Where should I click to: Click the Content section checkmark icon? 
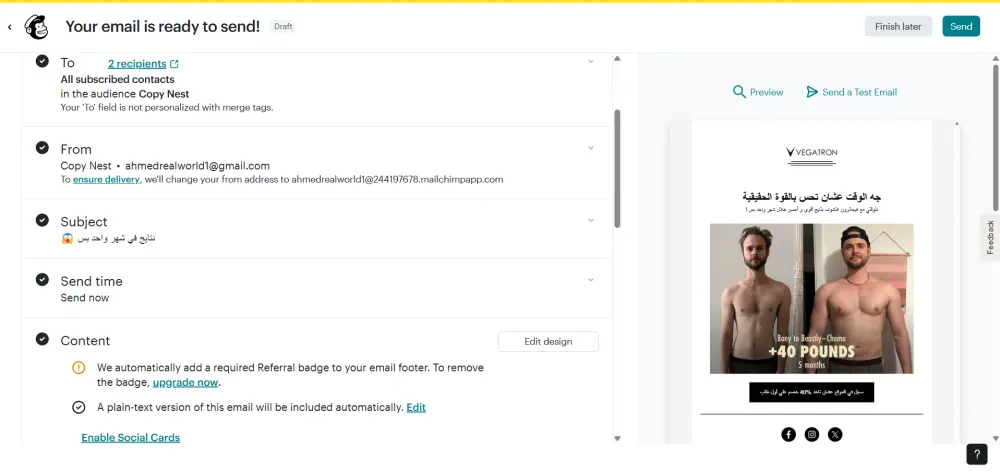(x=42, y=339)
